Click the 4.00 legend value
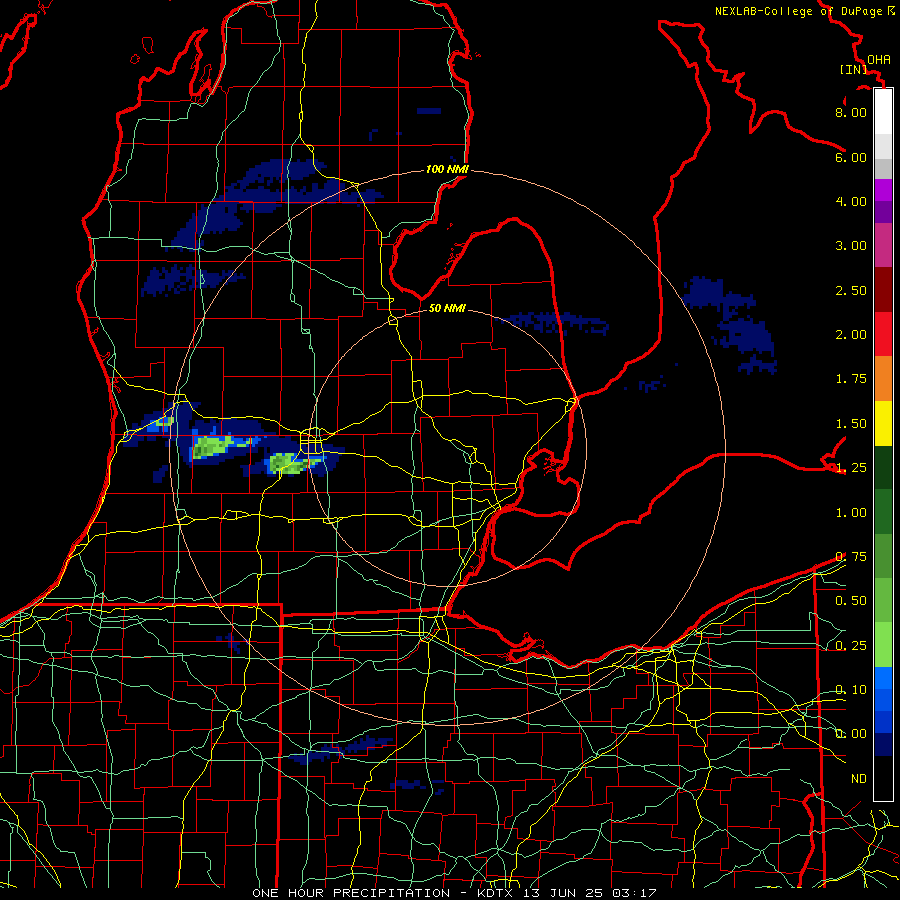 pos(851,201)
